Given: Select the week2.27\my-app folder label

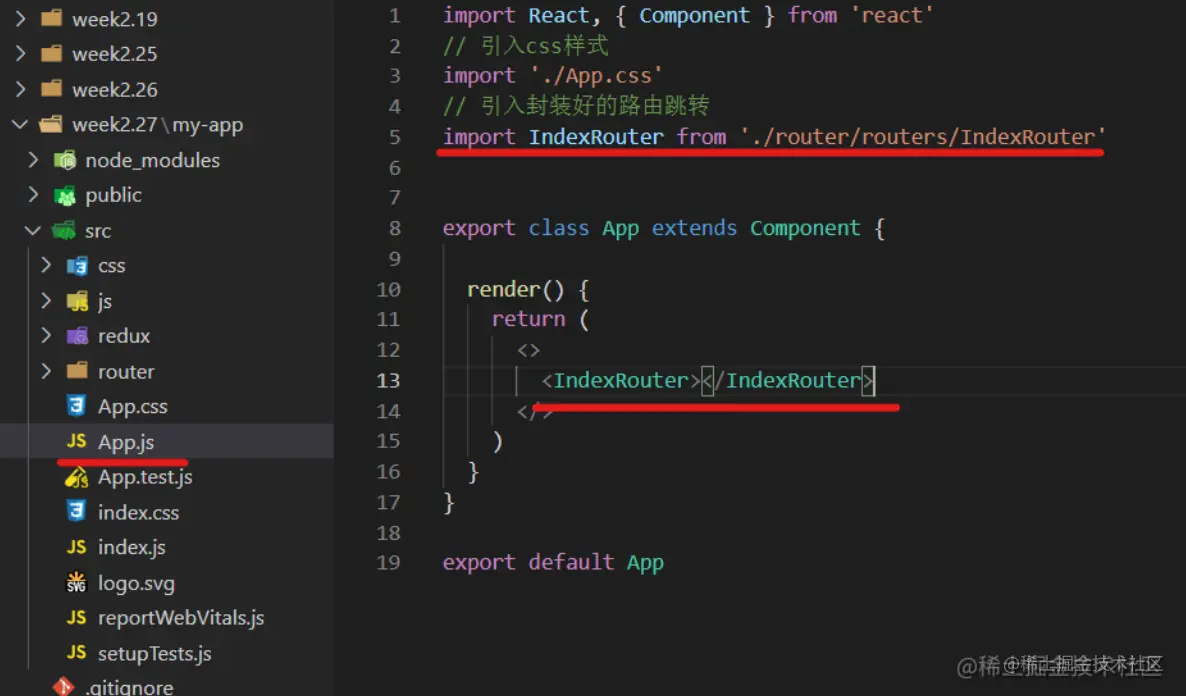Looking at the screenshot, I should [x=157, y=125].
